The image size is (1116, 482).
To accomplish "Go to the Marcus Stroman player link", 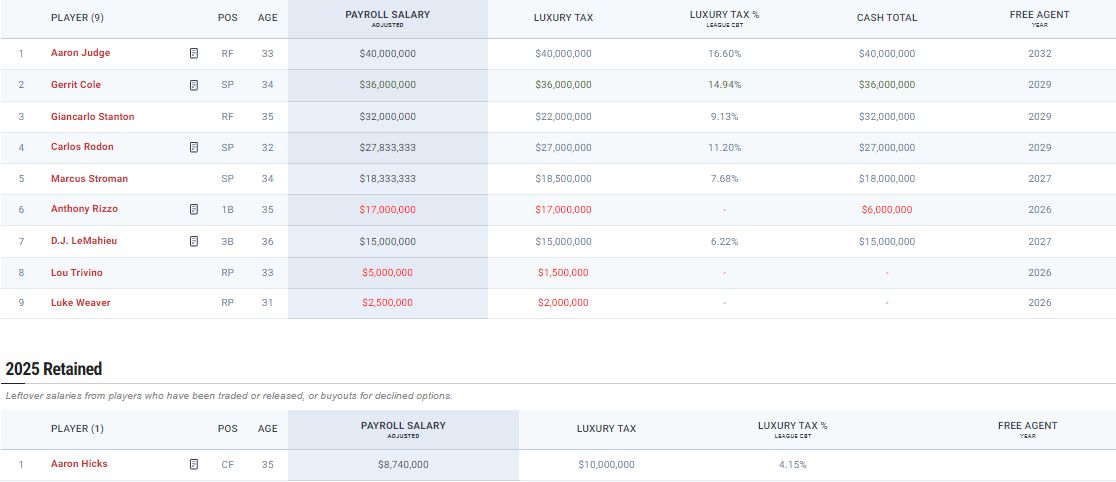I will (x=89, y=179).
